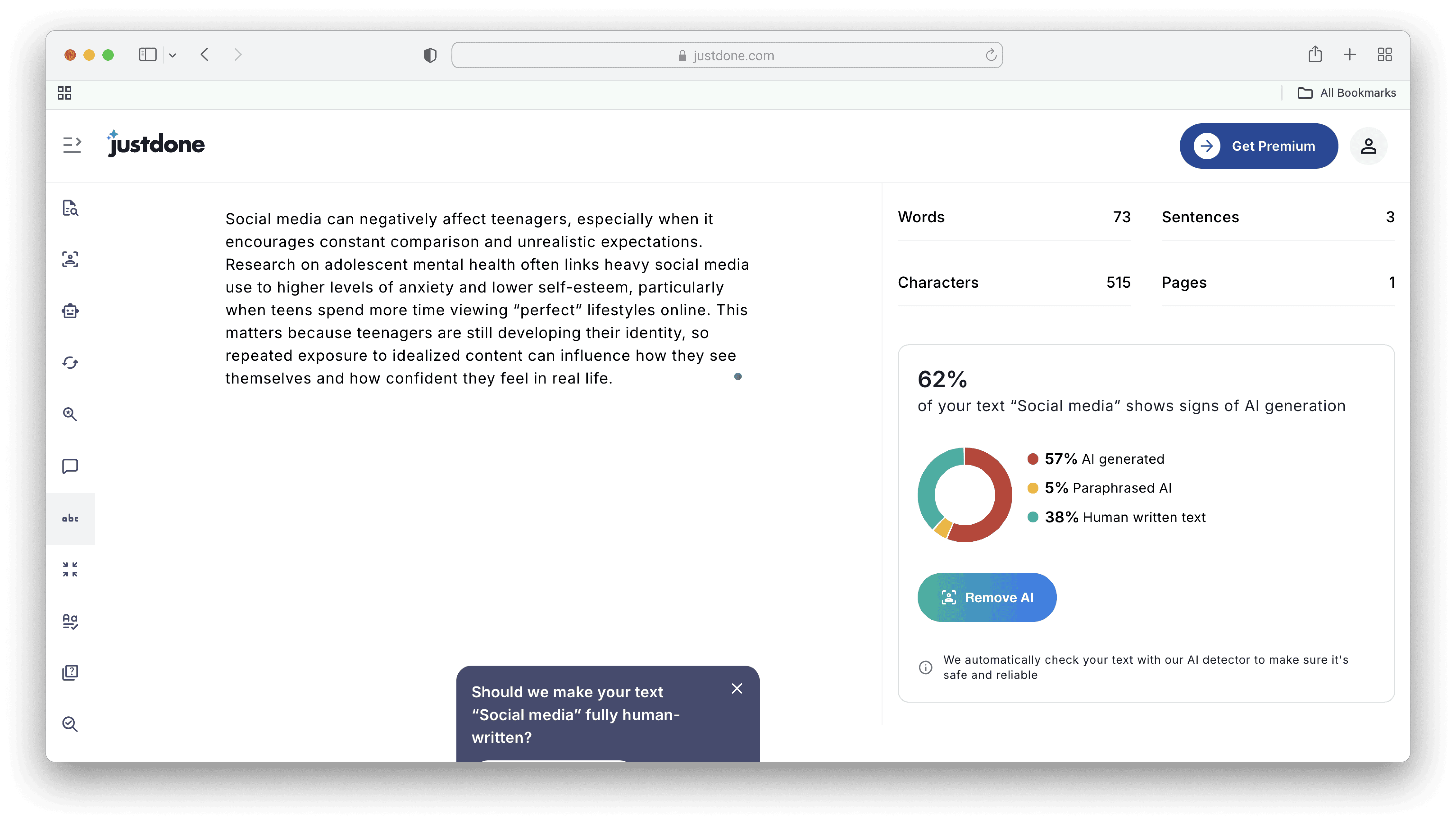Open the summarizer shrink-arrows sidebar icon
1456x823 pixels.
point(70,569)
